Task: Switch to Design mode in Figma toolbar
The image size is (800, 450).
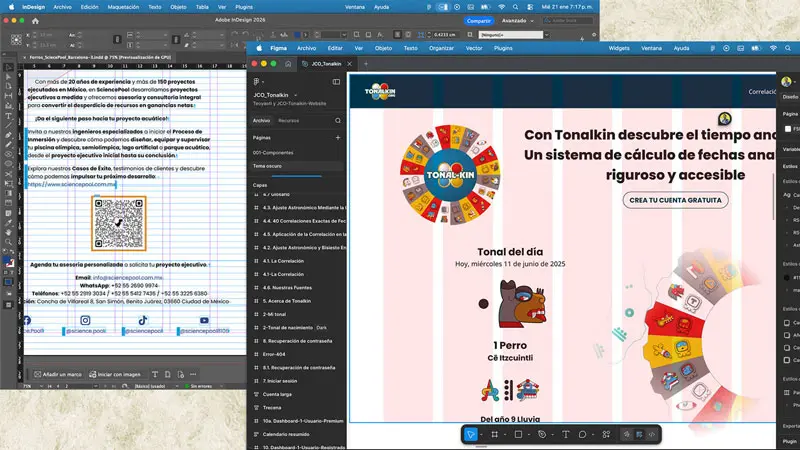Action: coord(639,435)
